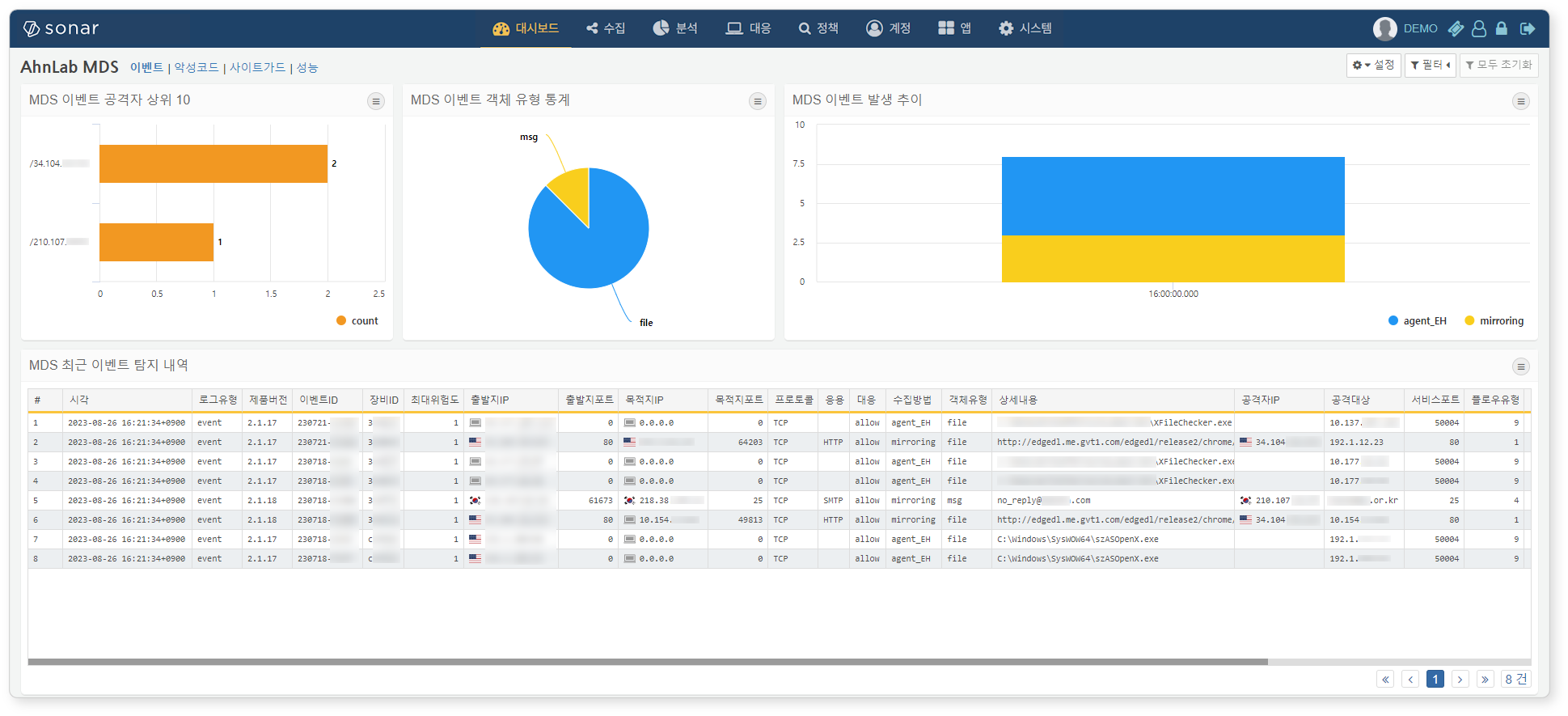Image resolution: width=1568 pixels, height=716 pixels.
Task: Select the 성능 sub-tab
Action: click(307, 67)
